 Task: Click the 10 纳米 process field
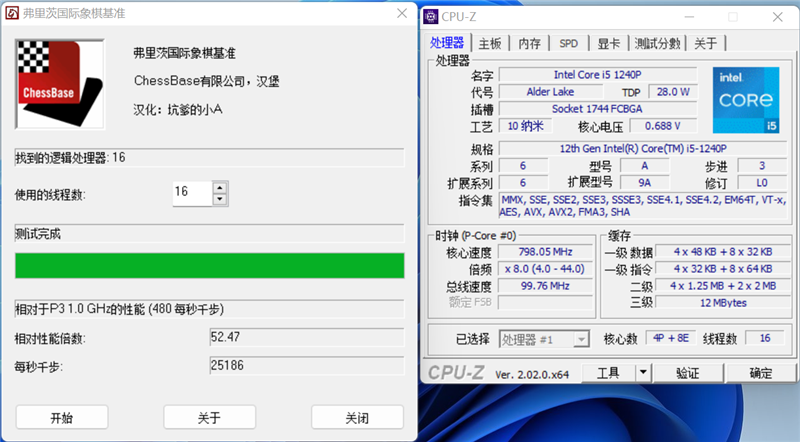[x=525, y=126]
